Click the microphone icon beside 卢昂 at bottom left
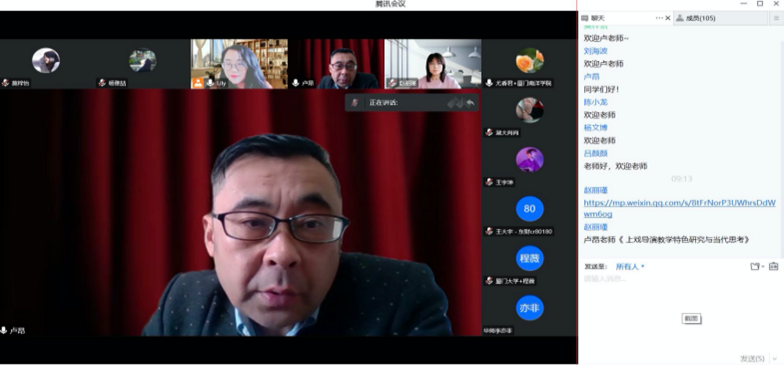 pos(4,330)
